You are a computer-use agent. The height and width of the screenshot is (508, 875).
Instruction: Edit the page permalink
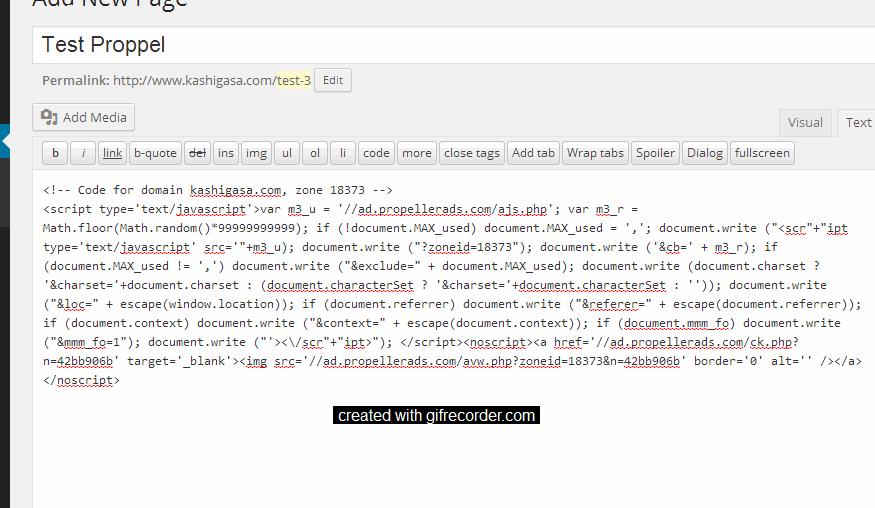click(x=333, y=80)
